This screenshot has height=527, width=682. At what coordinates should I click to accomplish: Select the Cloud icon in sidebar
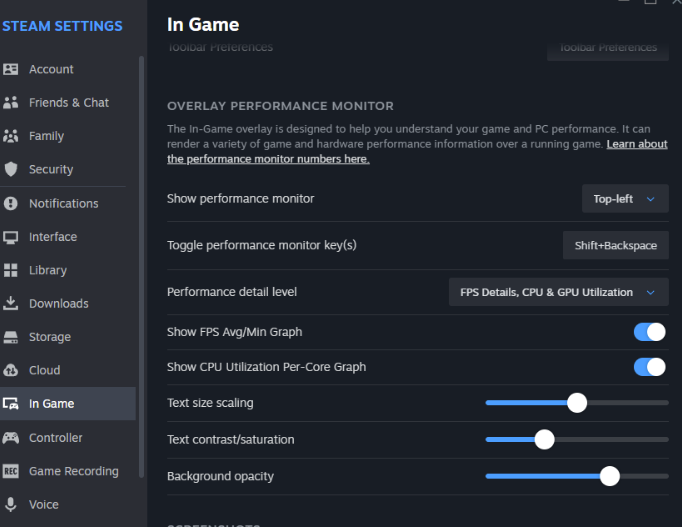click(10, 370)
